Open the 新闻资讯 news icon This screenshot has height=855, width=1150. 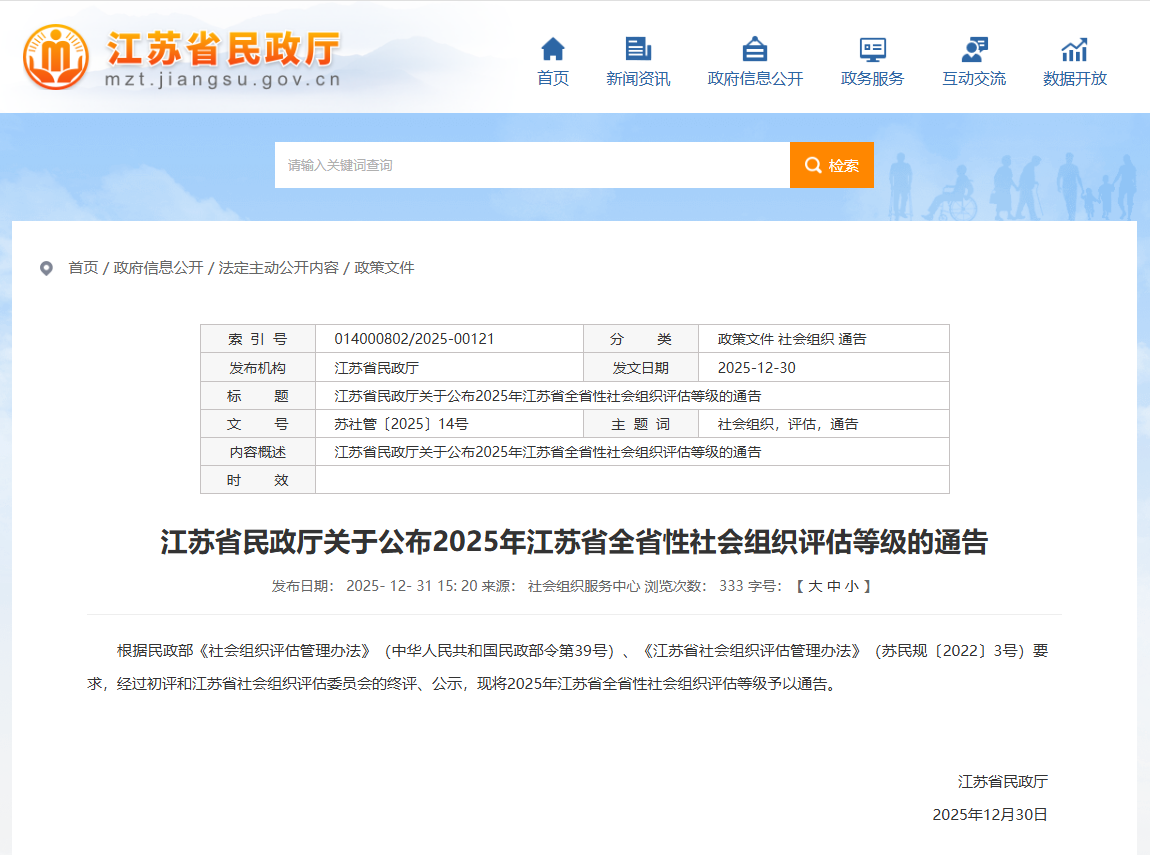[x=638, y=48]
